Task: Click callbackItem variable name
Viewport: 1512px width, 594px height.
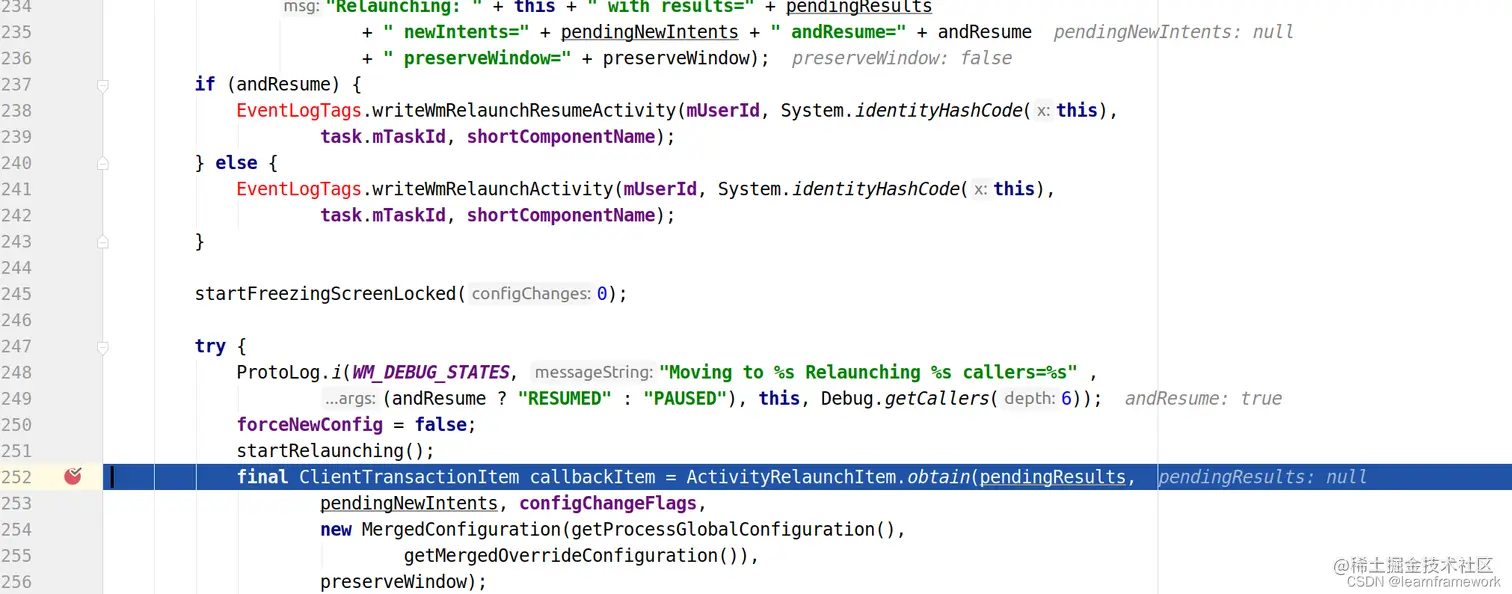Action: tap(592, 477)
